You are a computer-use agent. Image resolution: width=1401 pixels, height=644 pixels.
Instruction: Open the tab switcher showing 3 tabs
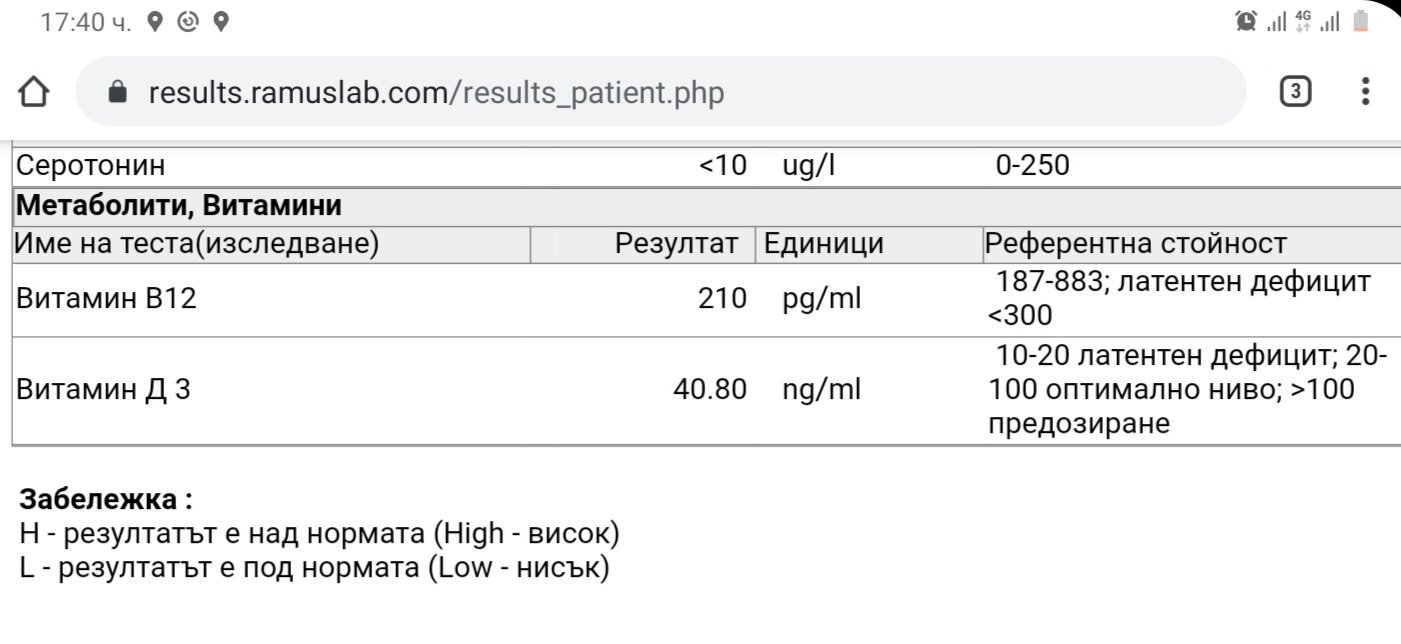pos(1295,92)
